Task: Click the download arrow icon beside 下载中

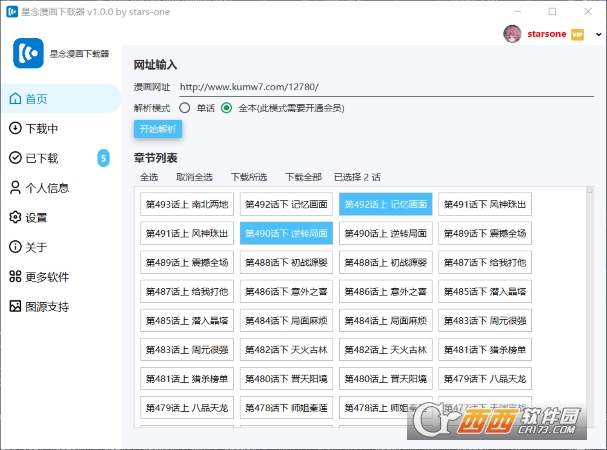Action: click(15, 128)
